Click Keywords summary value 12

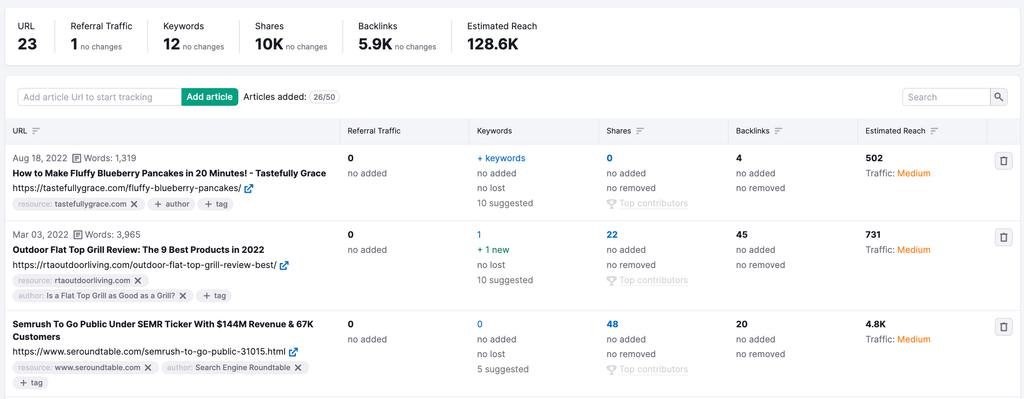(171, 44)
